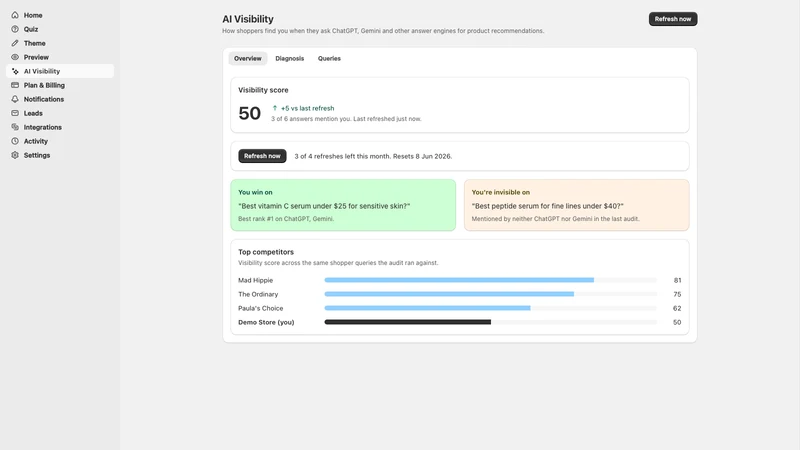
Task: Click '+5 vs last refresh' text
Action: (308, 108)
